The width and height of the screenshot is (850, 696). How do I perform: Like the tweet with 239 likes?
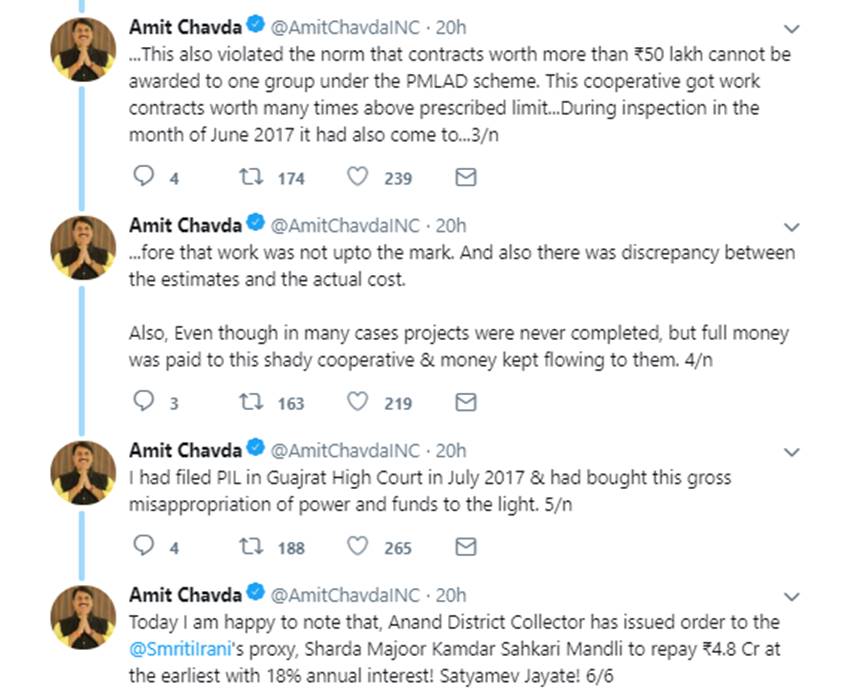(x=357, y=178)
